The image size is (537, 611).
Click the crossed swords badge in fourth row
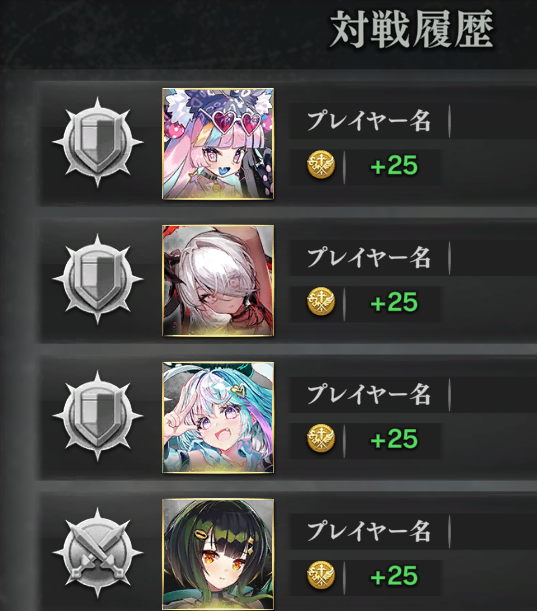pyautogui.click(x=98, y=553)
